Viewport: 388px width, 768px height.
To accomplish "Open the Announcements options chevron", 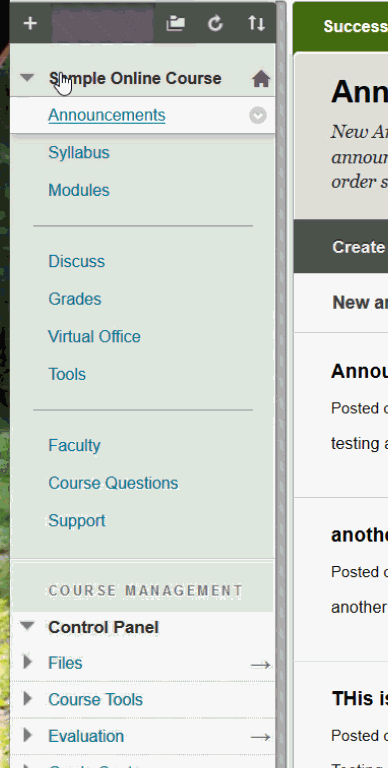I will tap(258, 116).
